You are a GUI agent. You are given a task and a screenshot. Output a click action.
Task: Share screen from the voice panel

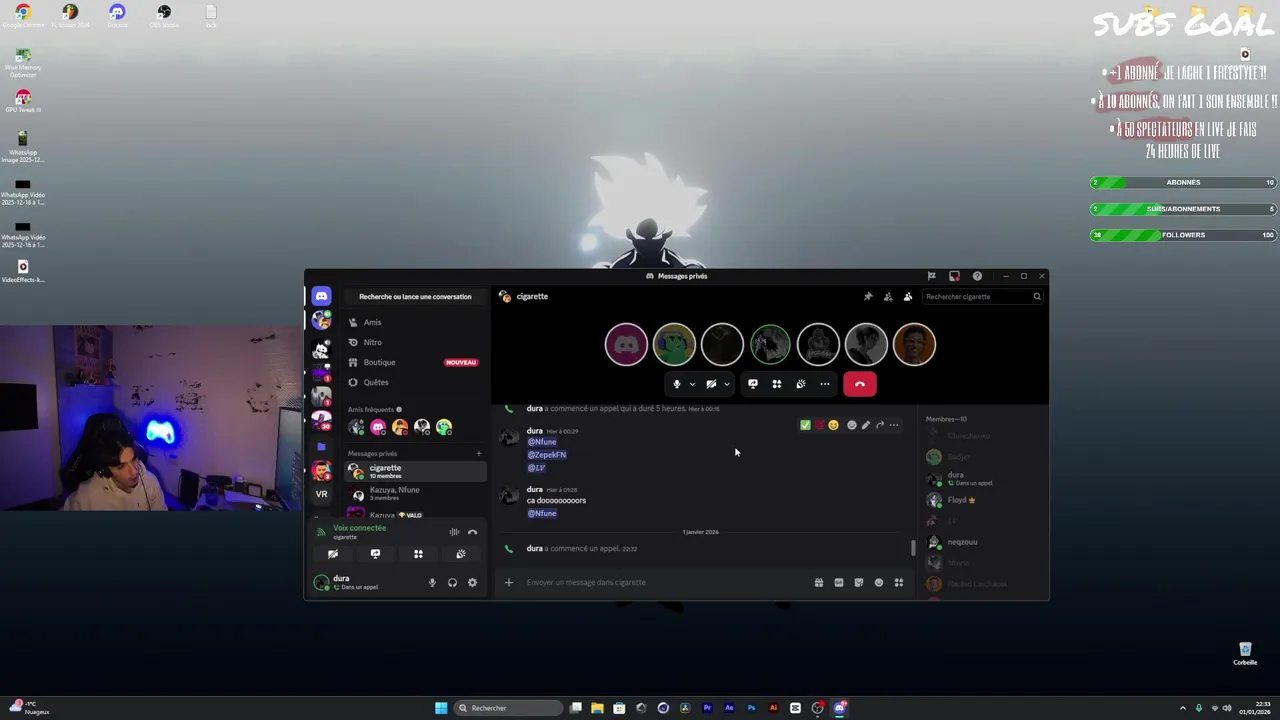[x=375, y=554]
